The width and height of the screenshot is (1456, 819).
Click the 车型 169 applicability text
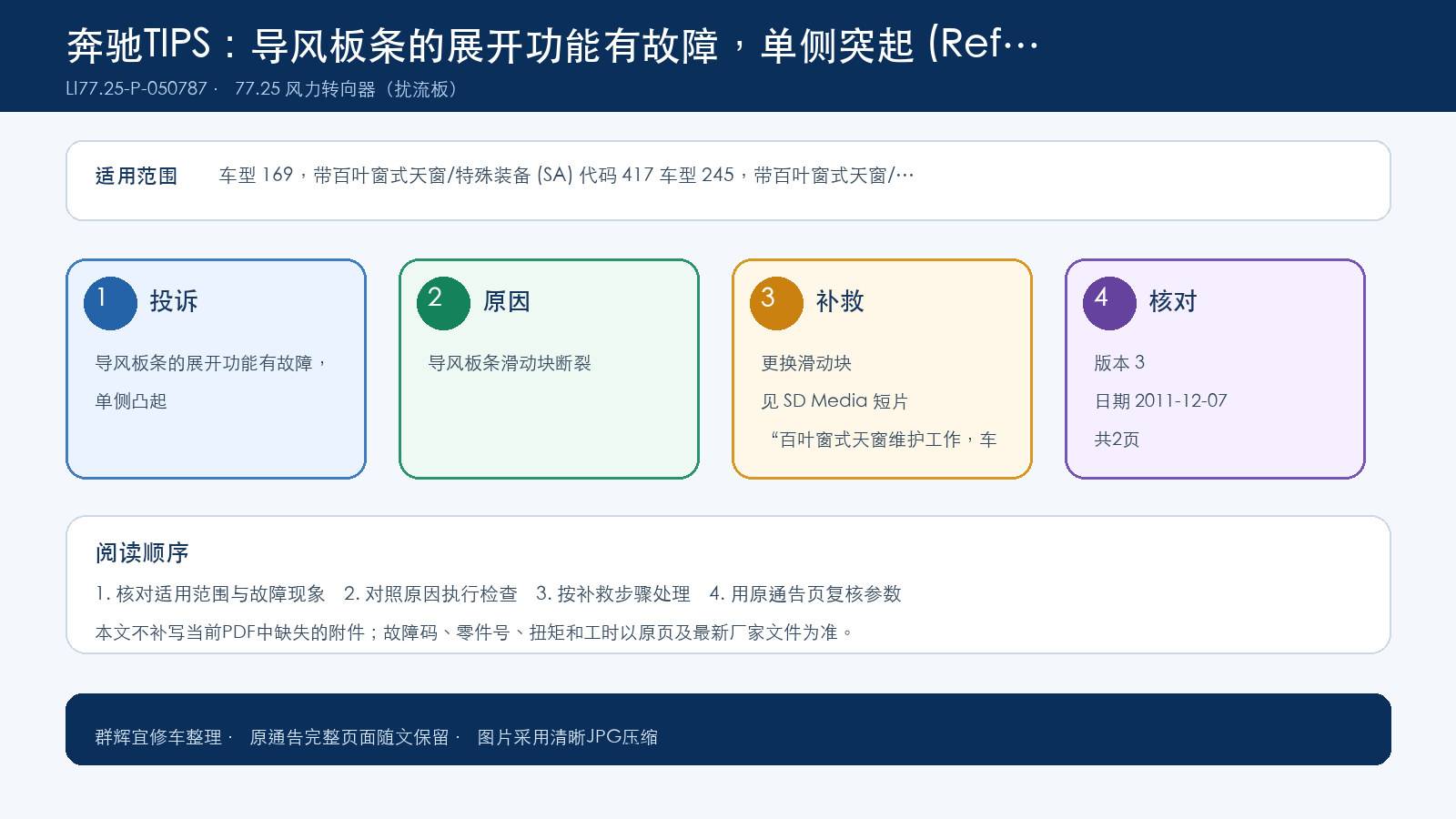566,176
